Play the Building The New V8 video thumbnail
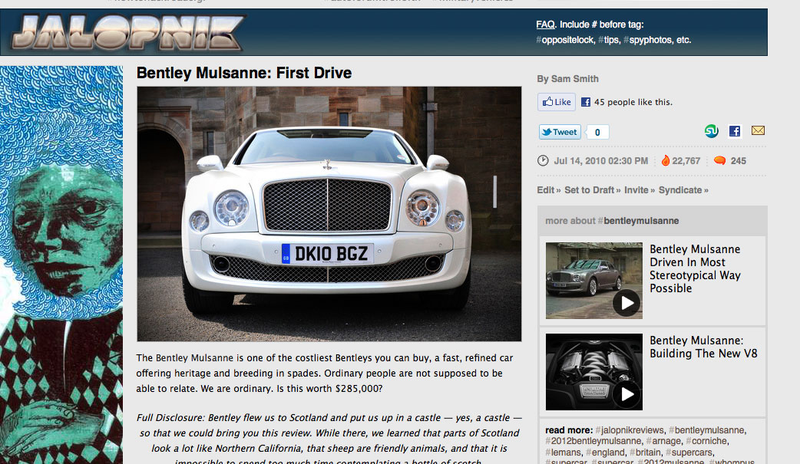Viewport: 800px width, 464px height. [x=594, y=372]
